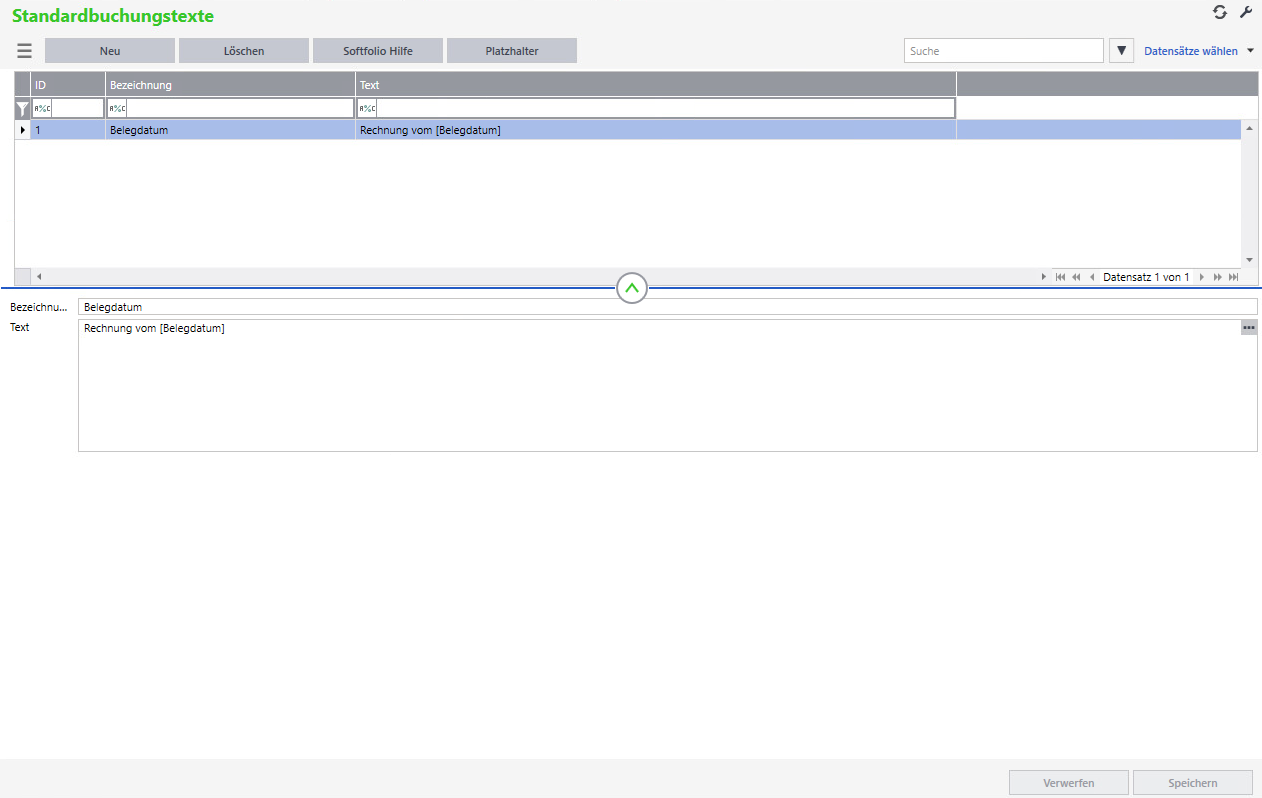The width and height of the screenshot is (1262, 798).
Task: Click the grid filter funnel icon
Action: pyautogui.click(x=22, y=109)
